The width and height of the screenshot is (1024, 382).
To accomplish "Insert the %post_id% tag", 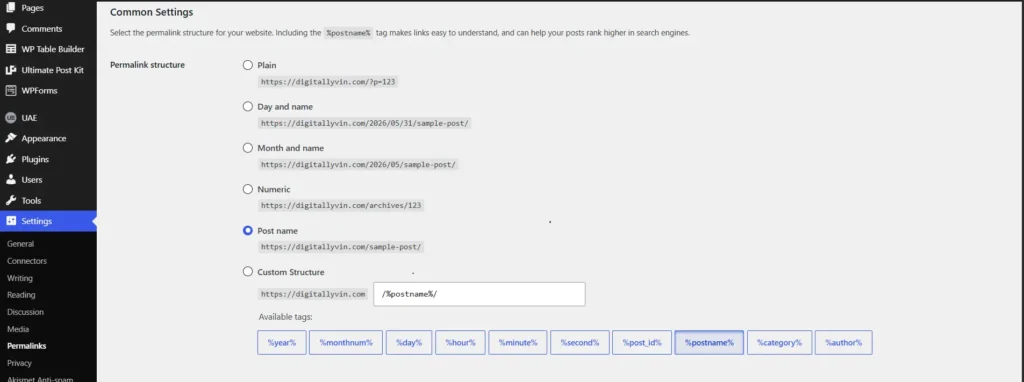I will tap(642, 342).
